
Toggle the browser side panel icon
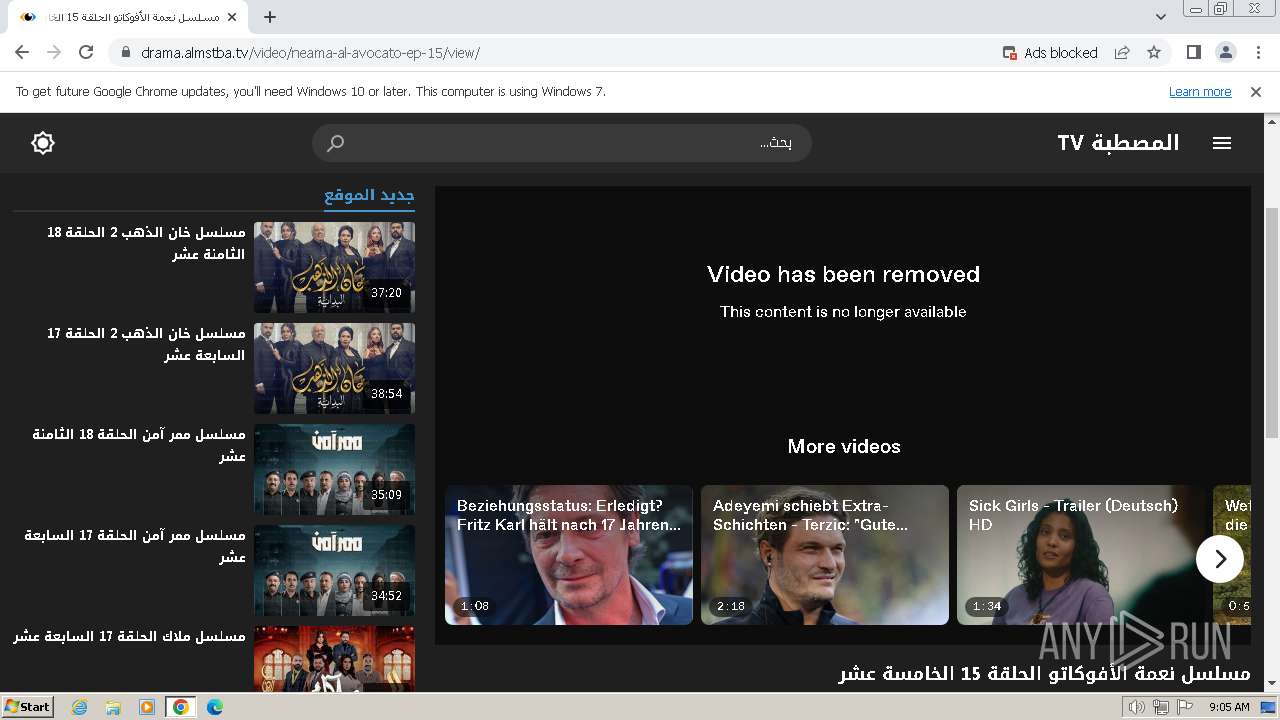[x=1193, y=52]
